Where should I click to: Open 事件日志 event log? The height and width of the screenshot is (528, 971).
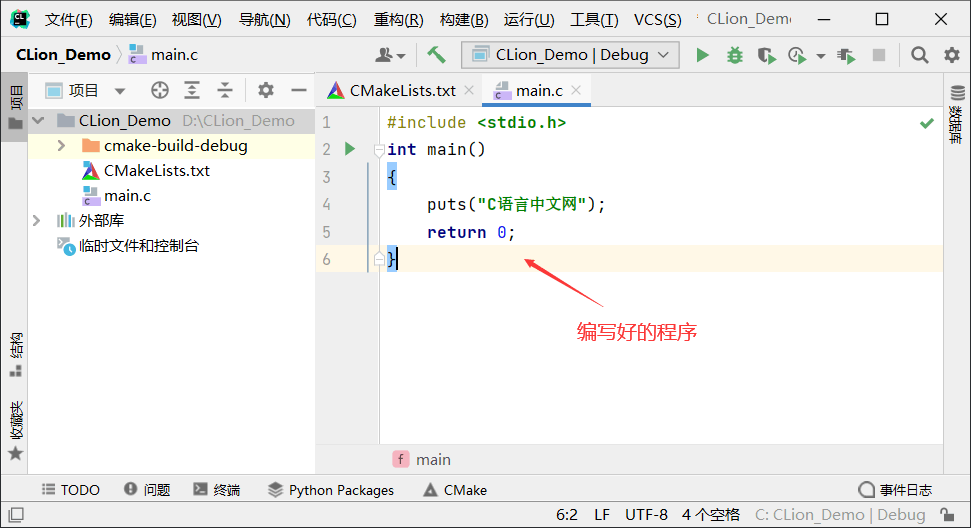895,490
